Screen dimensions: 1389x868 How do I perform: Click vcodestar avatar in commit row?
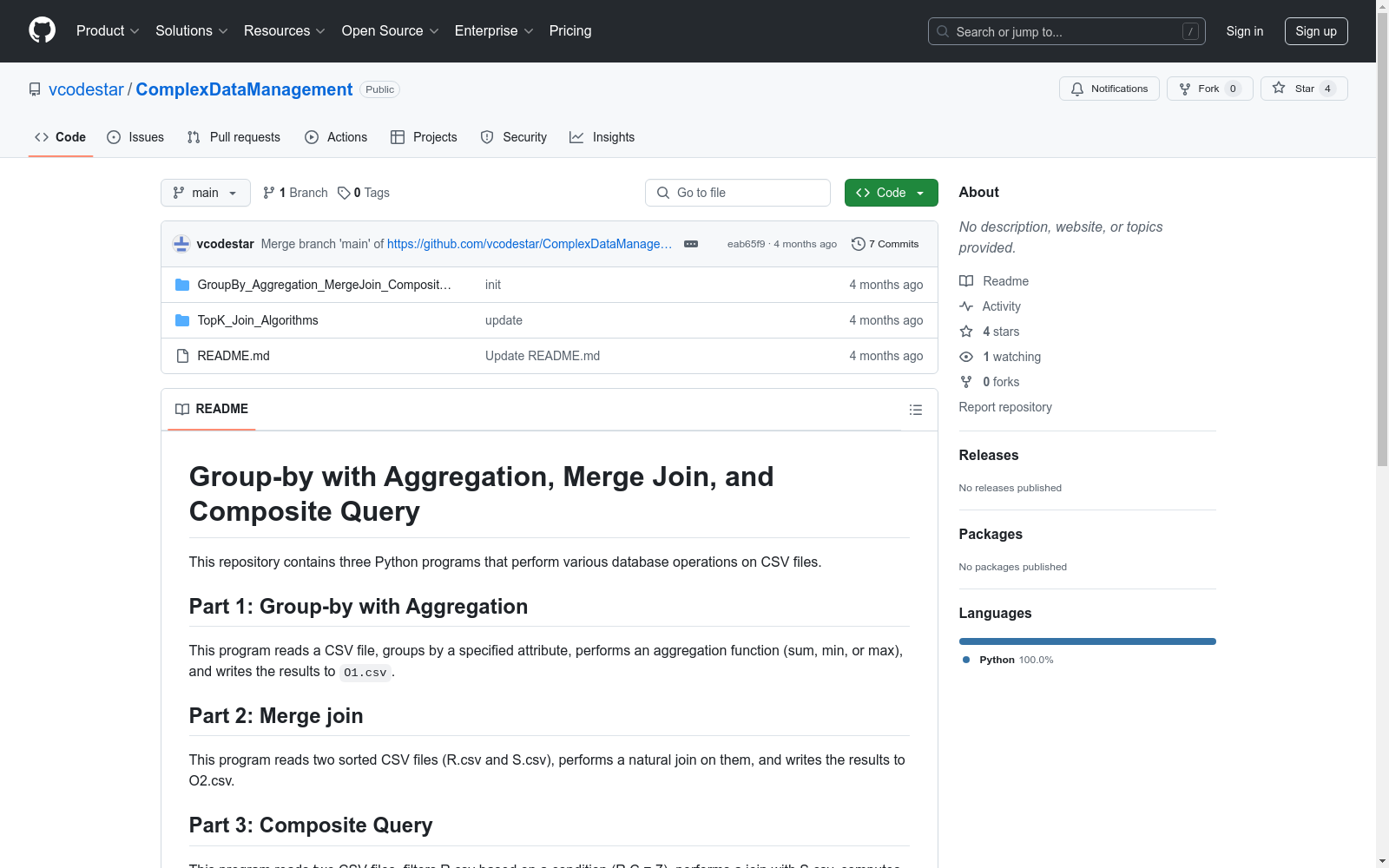pyautogui.click(x=181, y=244)
